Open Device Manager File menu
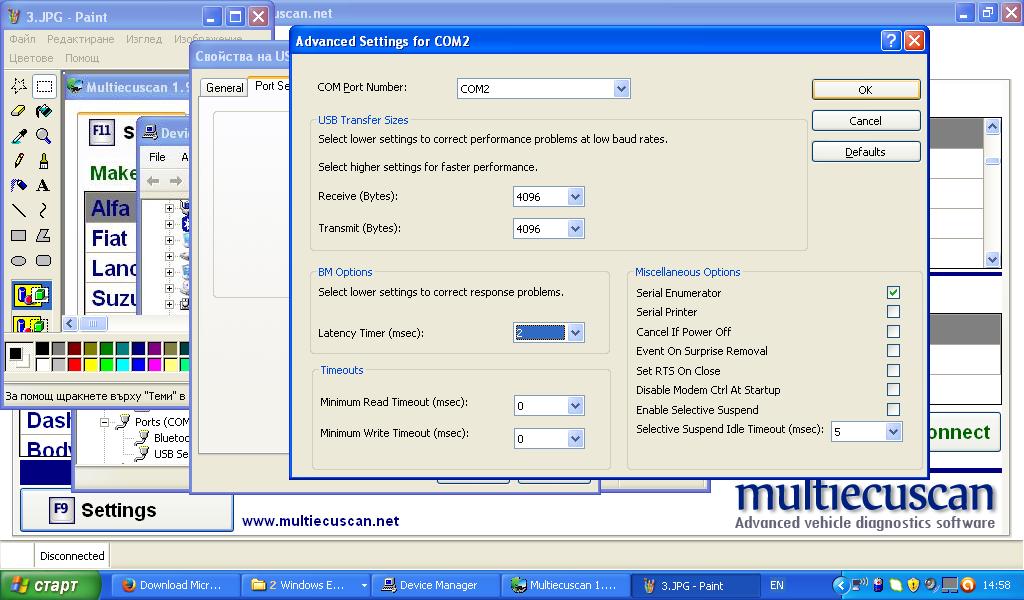The image size is (1024, 600). [157, 157]
